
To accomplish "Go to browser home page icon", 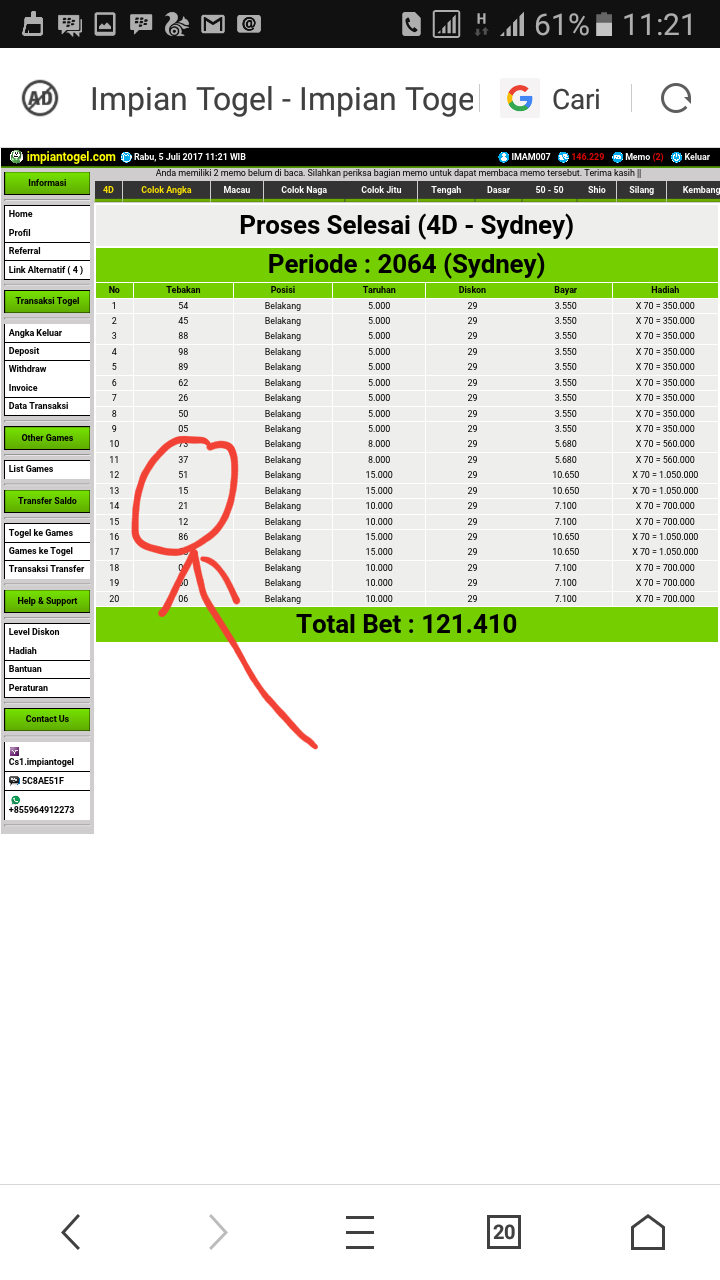I will (647, 1232).
